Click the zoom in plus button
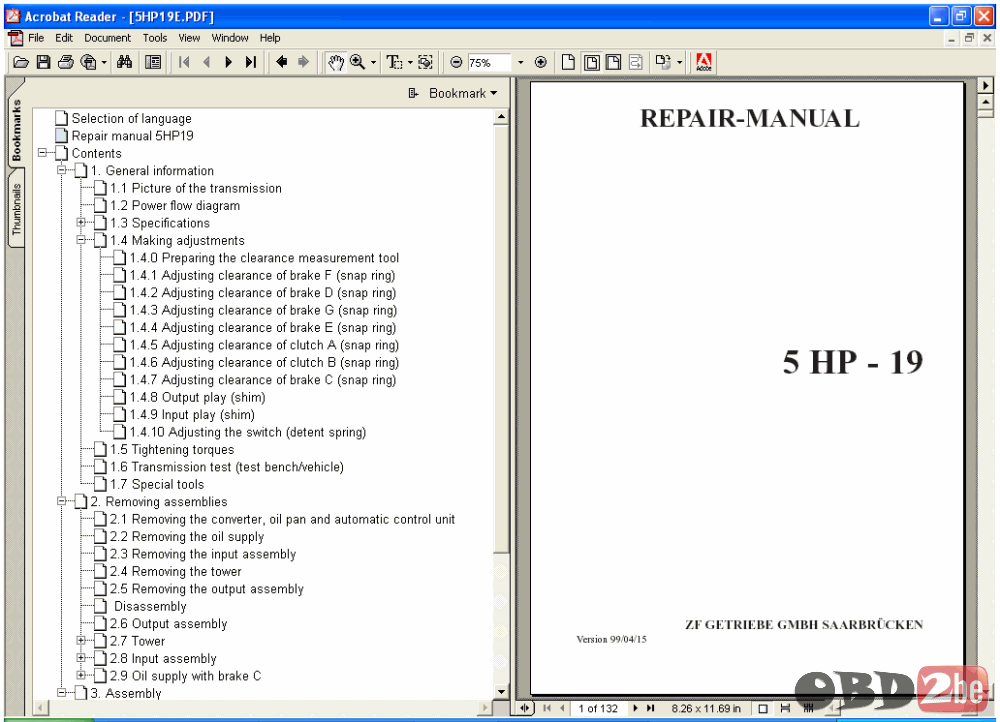This screenshot has height=722, width=1000. [541, 62]
